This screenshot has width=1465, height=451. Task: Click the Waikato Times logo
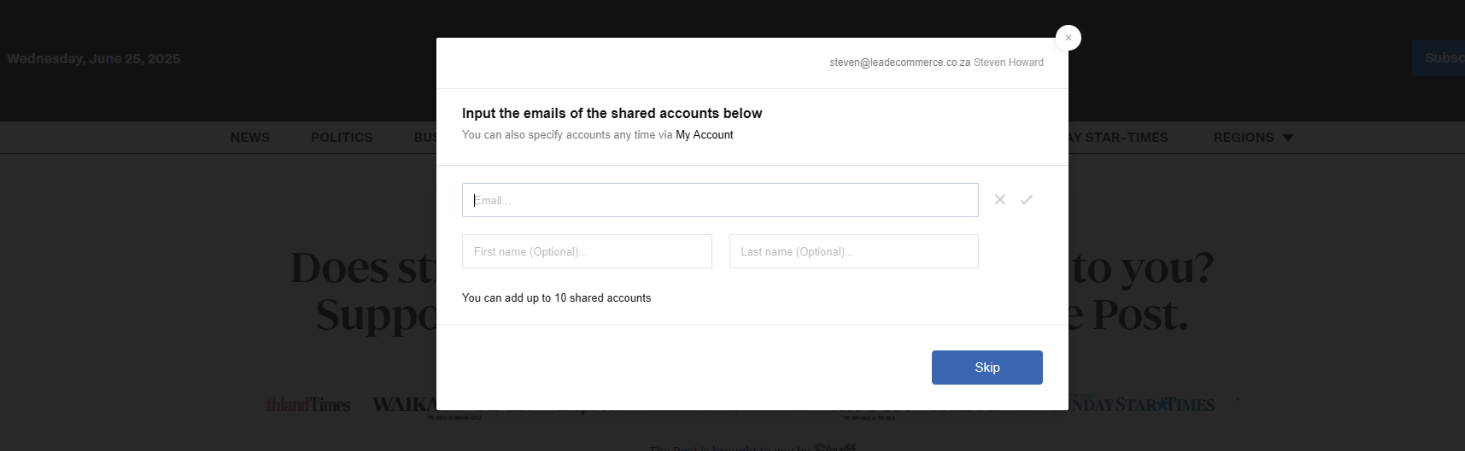coord(404,405)
